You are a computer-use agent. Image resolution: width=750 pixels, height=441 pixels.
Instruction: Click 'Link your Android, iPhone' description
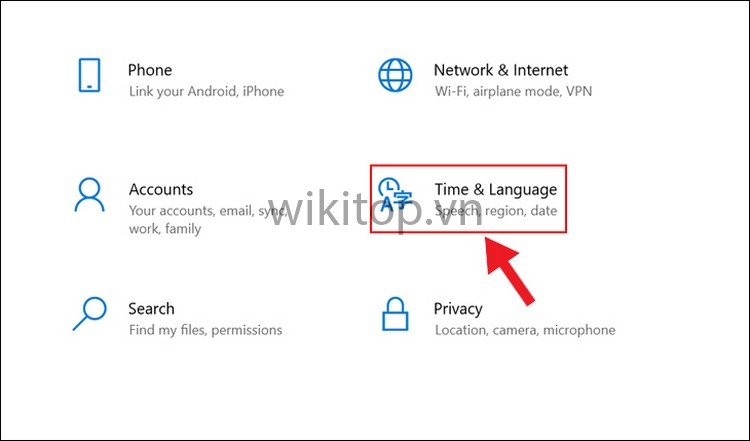coord(207,91)
